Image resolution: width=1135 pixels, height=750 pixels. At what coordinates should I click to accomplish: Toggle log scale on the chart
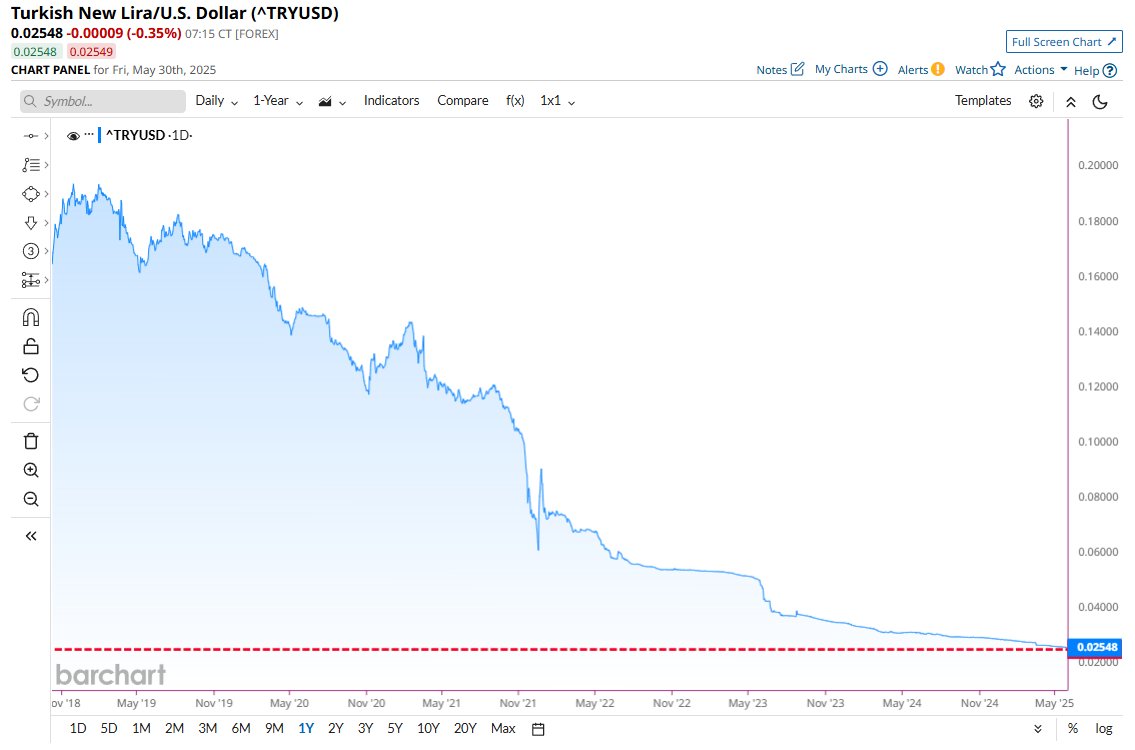click(1104, 728)
